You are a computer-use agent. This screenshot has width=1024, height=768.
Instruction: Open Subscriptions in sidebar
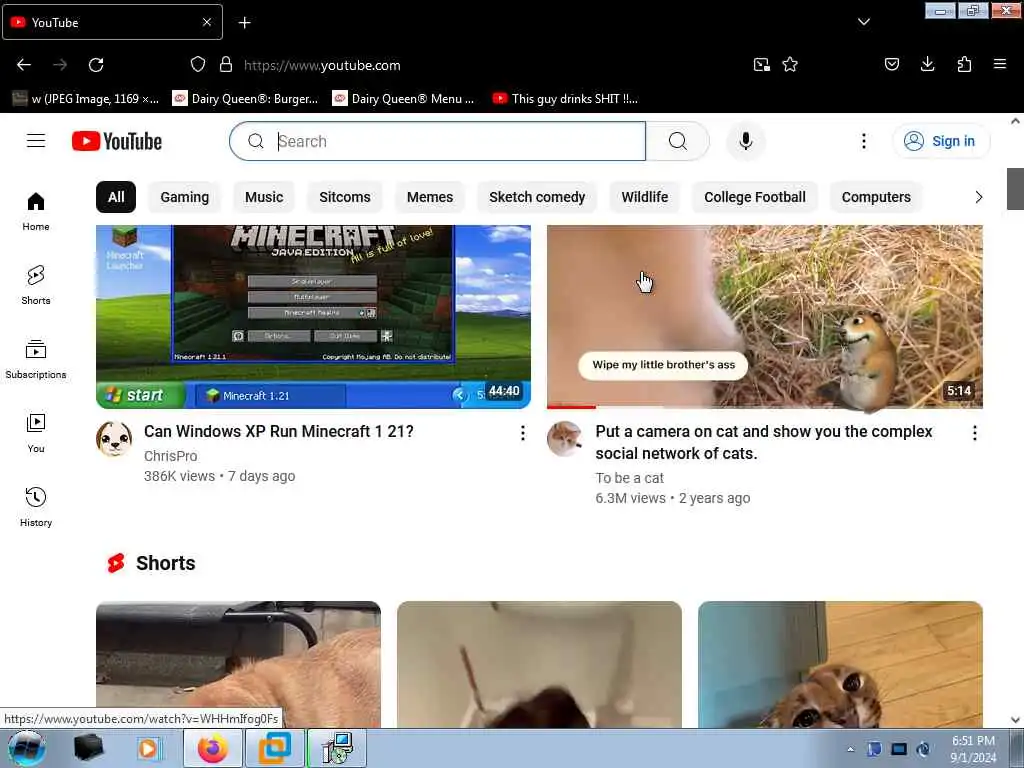point(36,359)
